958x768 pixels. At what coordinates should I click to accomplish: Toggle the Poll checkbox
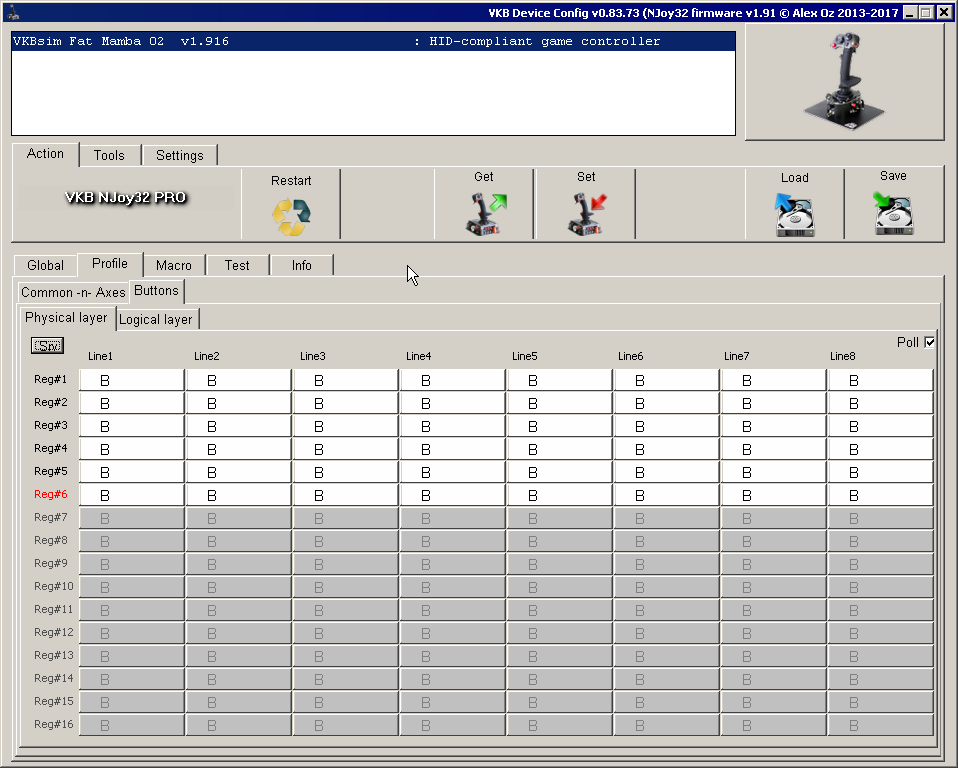click(x=930, y=342)
